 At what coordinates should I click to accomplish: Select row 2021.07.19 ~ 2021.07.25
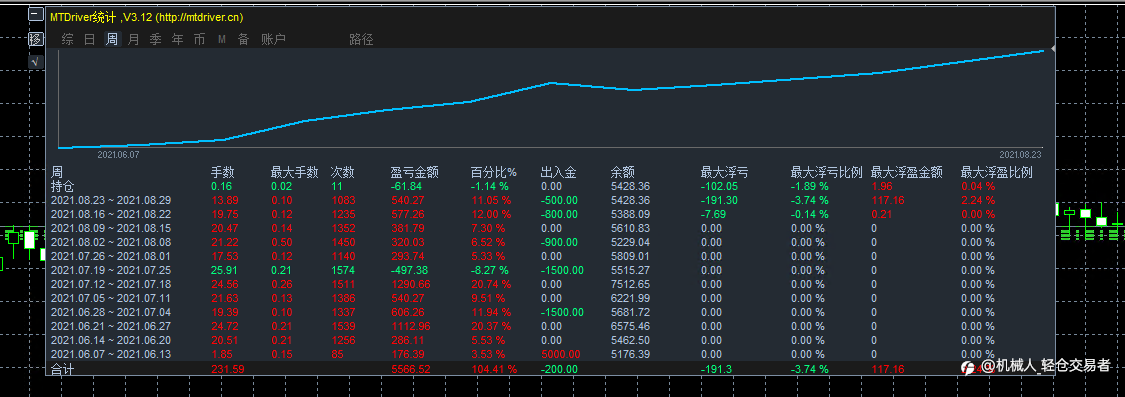(x=110, y=270)
